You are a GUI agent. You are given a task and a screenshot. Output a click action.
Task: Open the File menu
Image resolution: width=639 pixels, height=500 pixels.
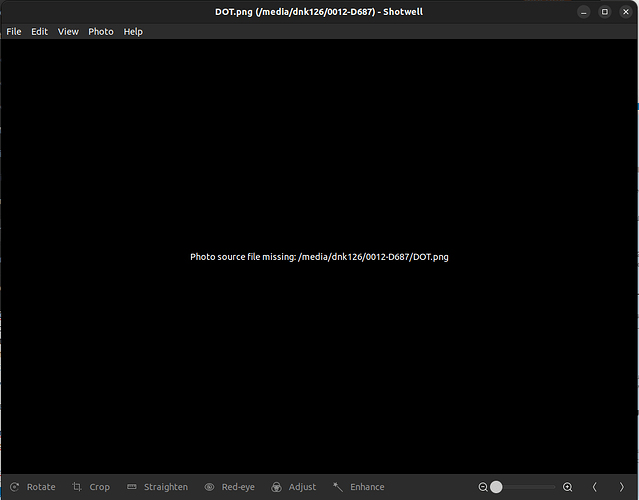14,32
